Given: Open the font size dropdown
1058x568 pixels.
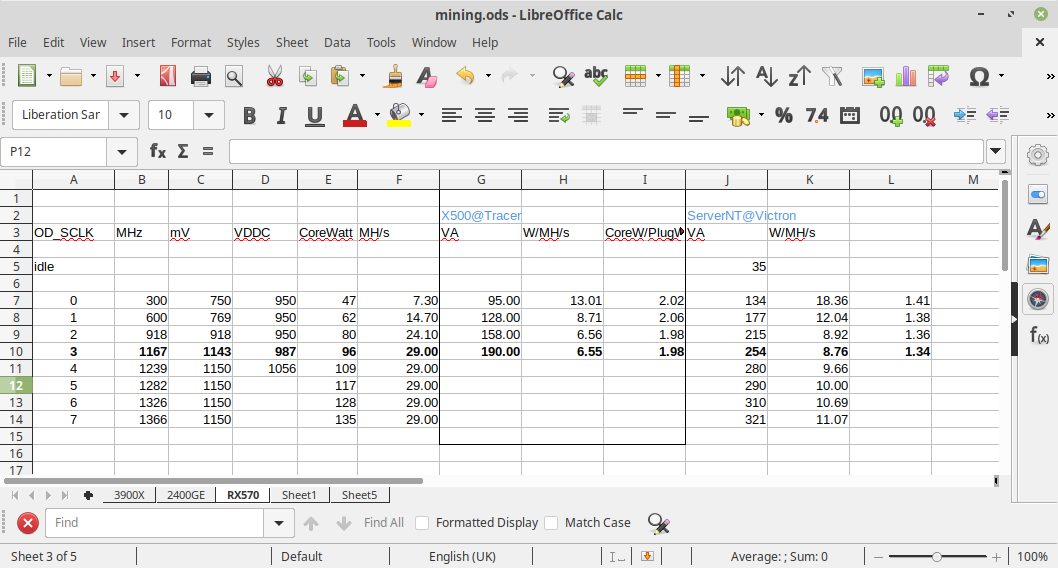Looking at the screenshot, I should pyautogui.click(x=209, y=115).
